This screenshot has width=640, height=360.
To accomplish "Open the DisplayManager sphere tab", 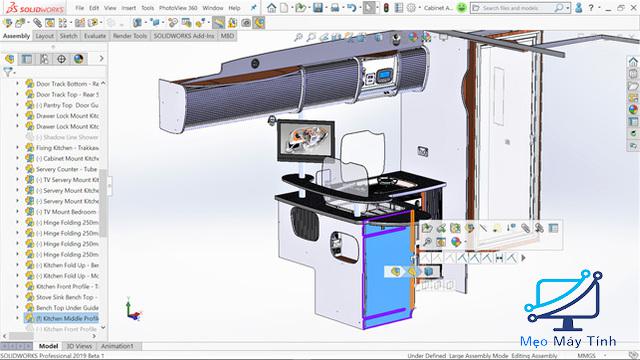I will tap(79, 59).
